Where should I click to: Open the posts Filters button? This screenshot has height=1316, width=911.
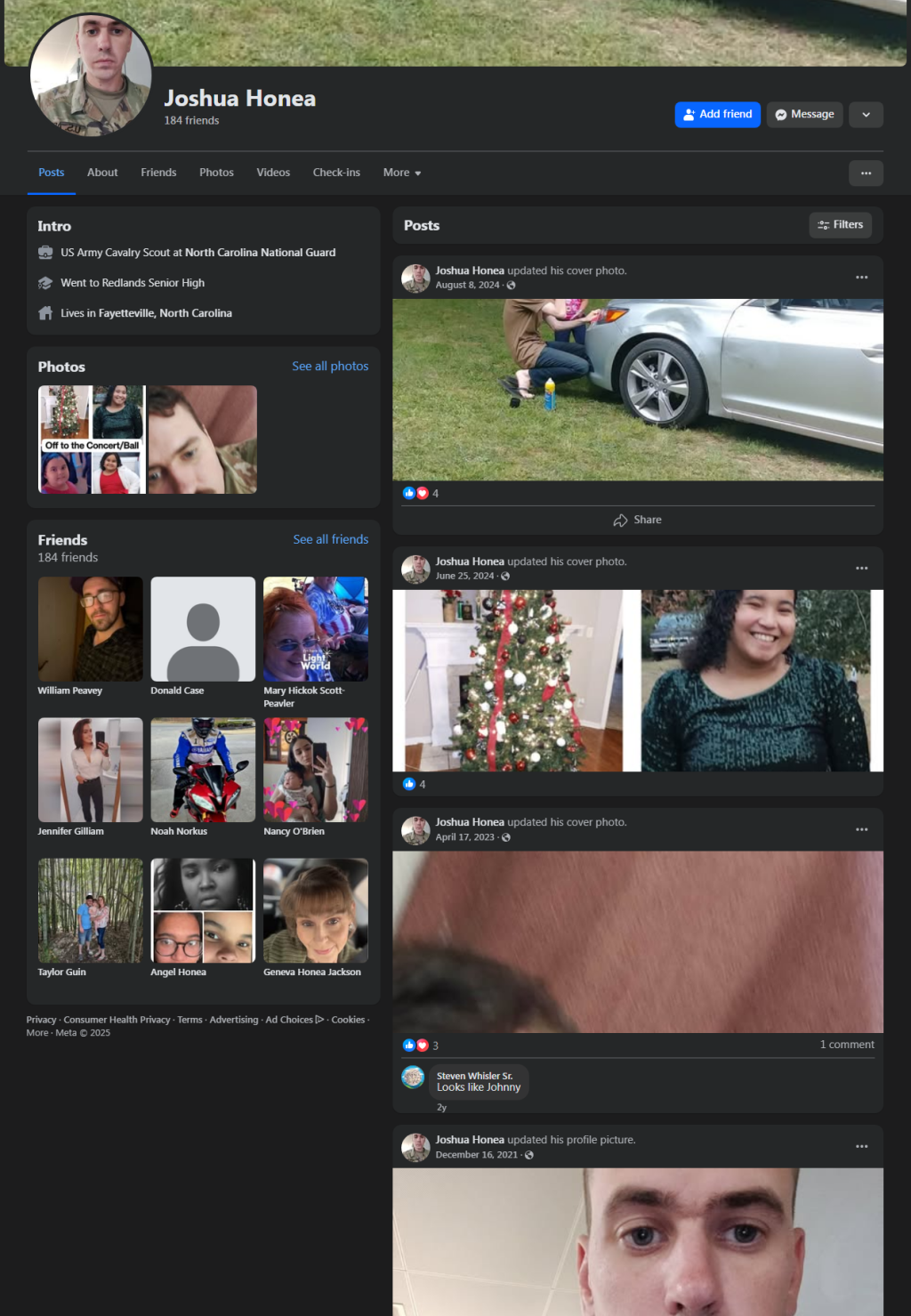(x=840, y=225)
